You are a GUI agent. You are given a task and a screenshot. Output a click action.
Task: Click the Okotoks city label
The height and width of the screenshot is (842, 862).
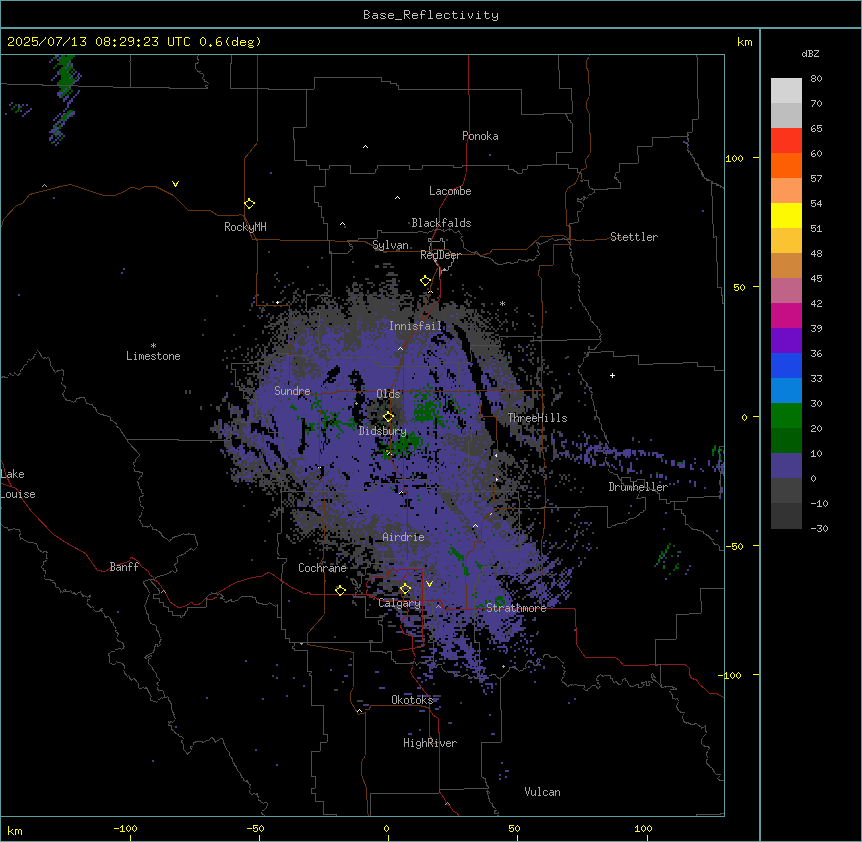412,700
